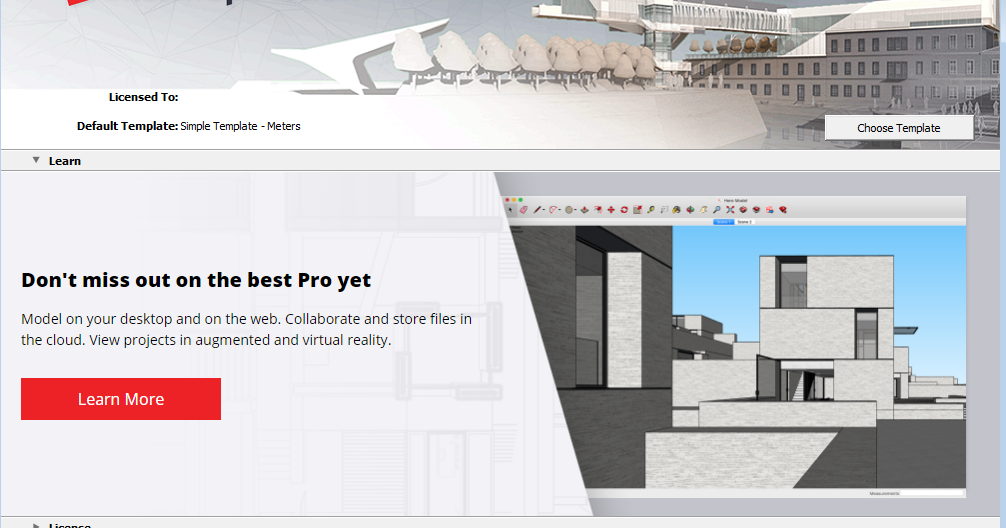Click the Choose Template button
This screenshot has height=528, width=1006.
click(899, 128)
